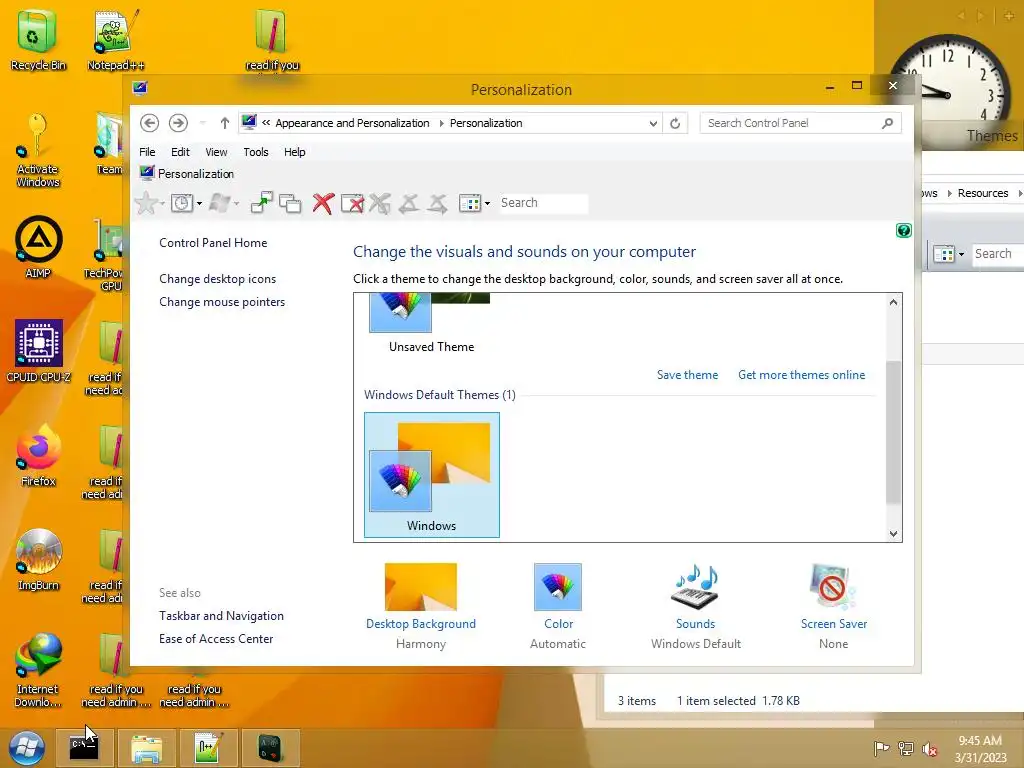Click the theme list scroll up arrow
Viewport: 1024px width, 768px height.
[x=893, y=302]
